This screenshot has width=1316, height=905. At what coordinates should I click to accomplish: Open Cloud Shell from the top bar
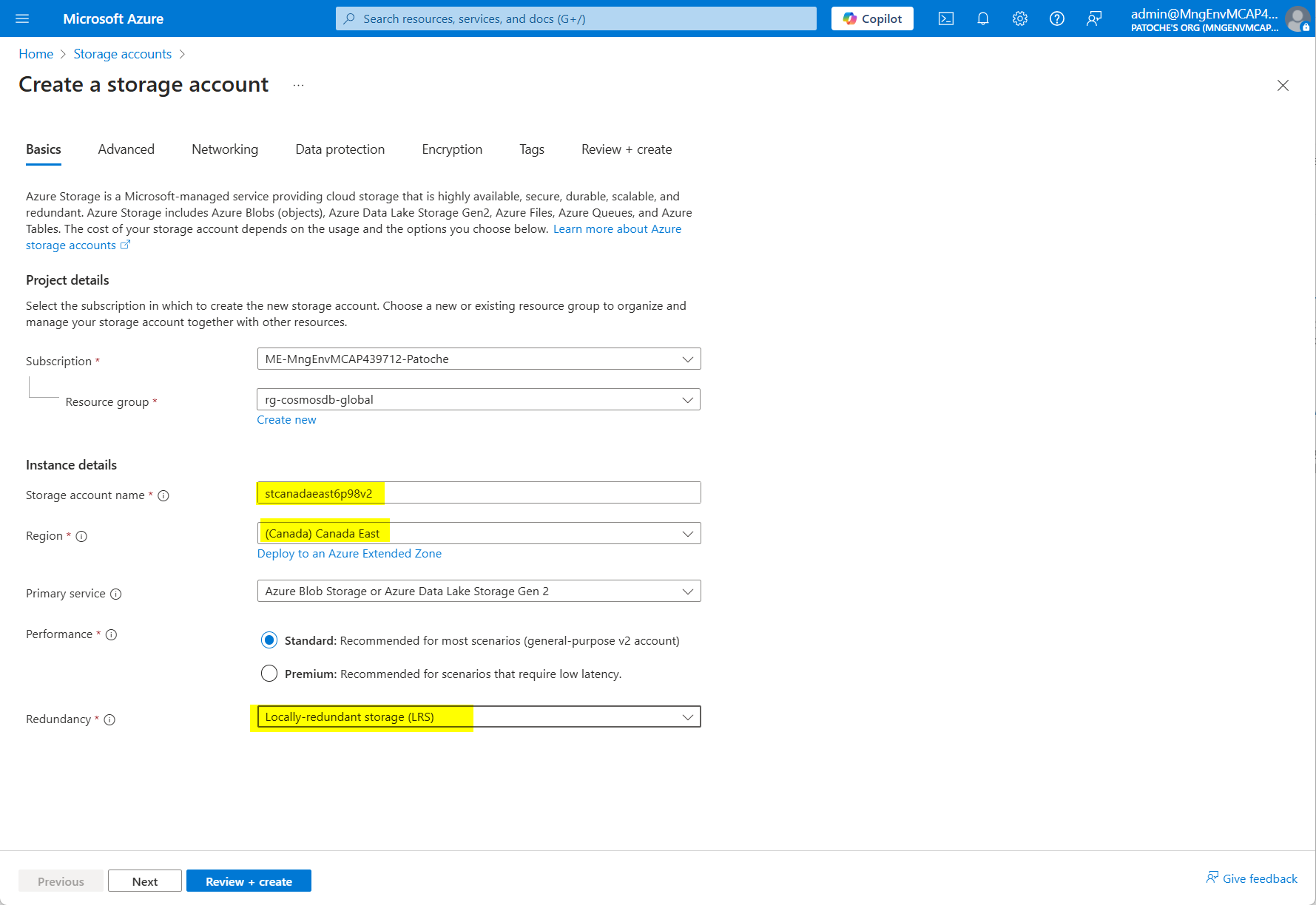coord(945,18)
